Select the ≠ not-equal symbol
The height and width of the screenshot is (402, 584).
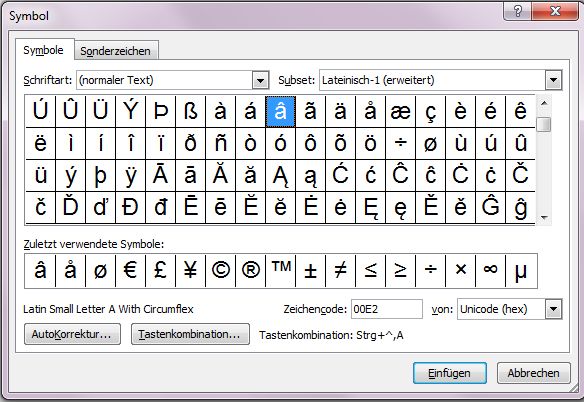(340, 270)
